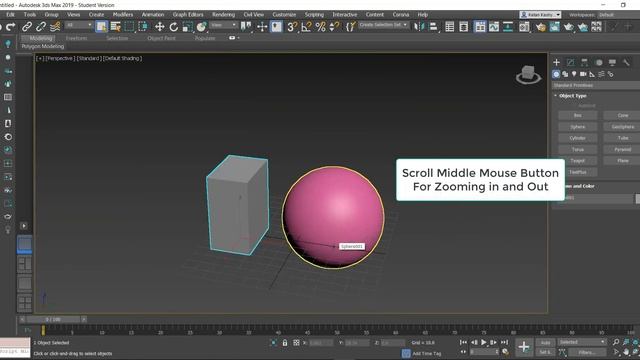The width and height of the screenshot is (640, 360).
Task: Switch to the Hierarchy command panel tab
Action: coord(584,62)
